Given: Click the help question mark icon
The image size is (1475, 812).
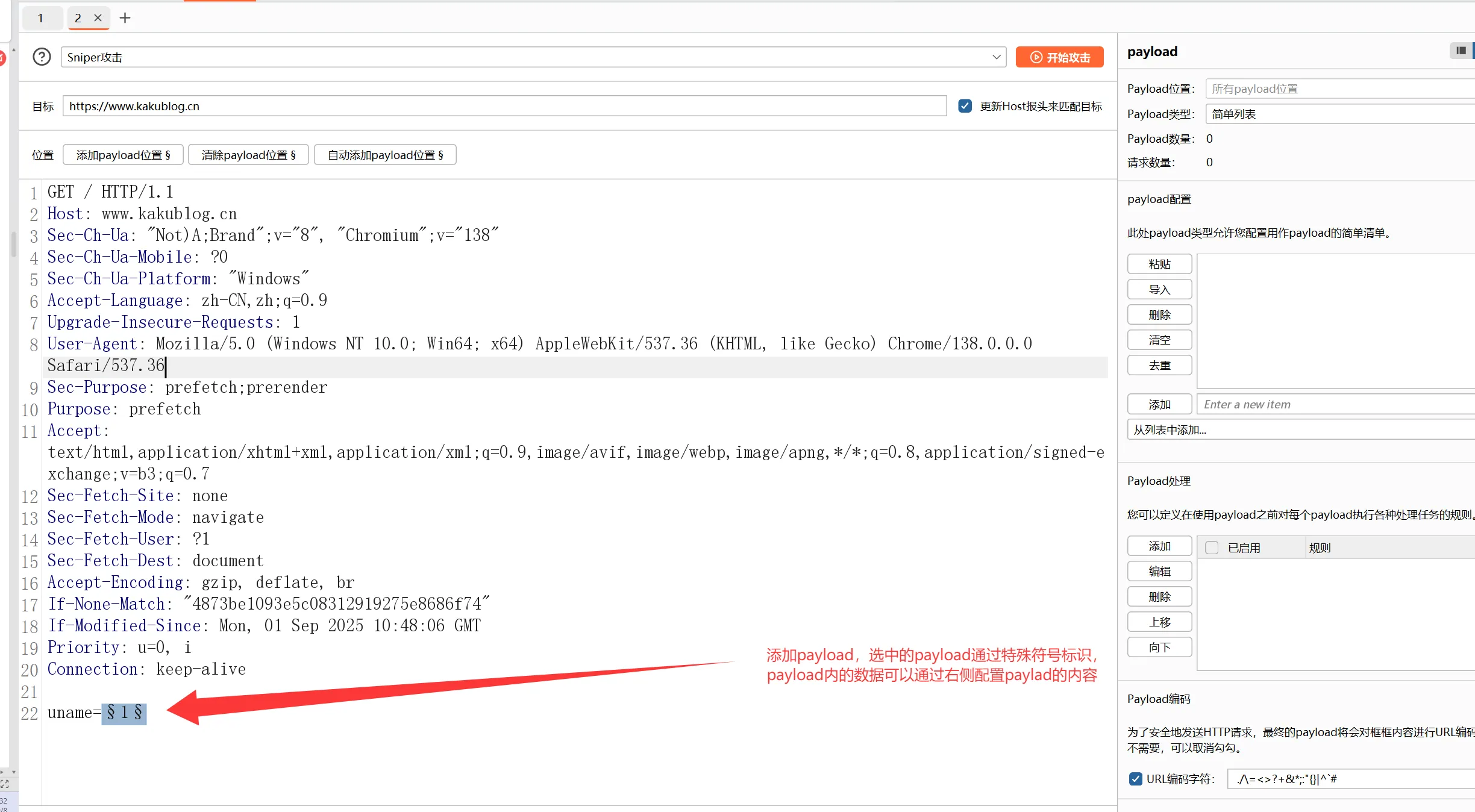Looking at the screenshot, I should click(42, 57).
